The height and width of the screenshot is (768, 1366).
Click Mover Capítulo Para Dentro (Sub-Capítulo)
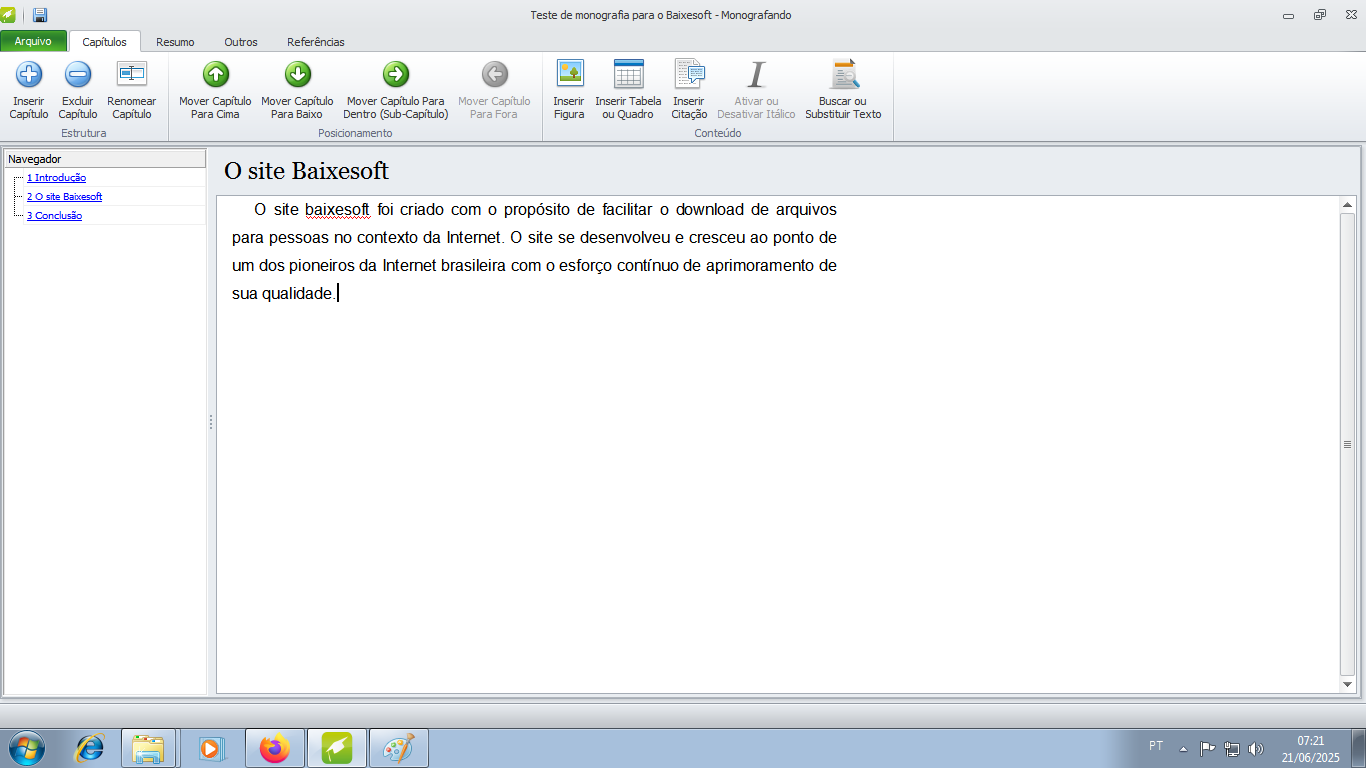tap(396, 90)
